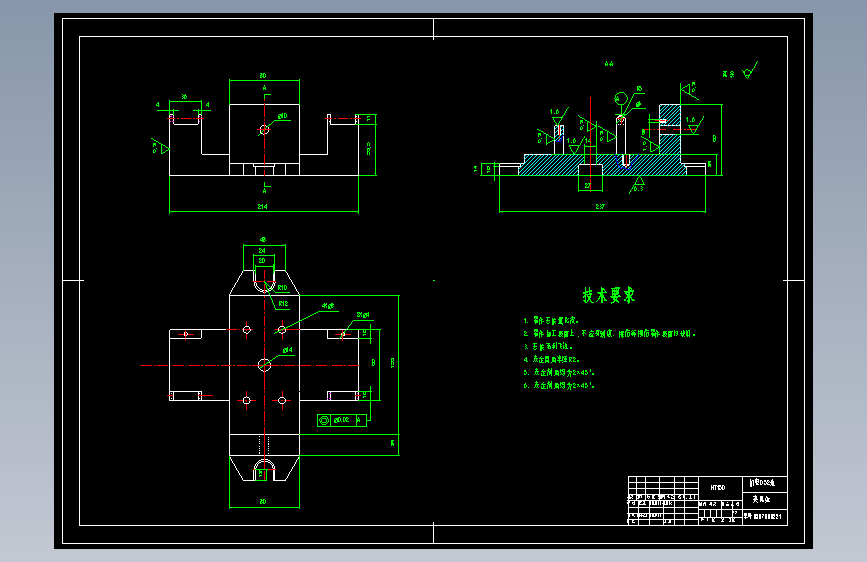867x562 pixels.
Task: Click the ø10 hole label in front view
Action: (x=283, y=116)
